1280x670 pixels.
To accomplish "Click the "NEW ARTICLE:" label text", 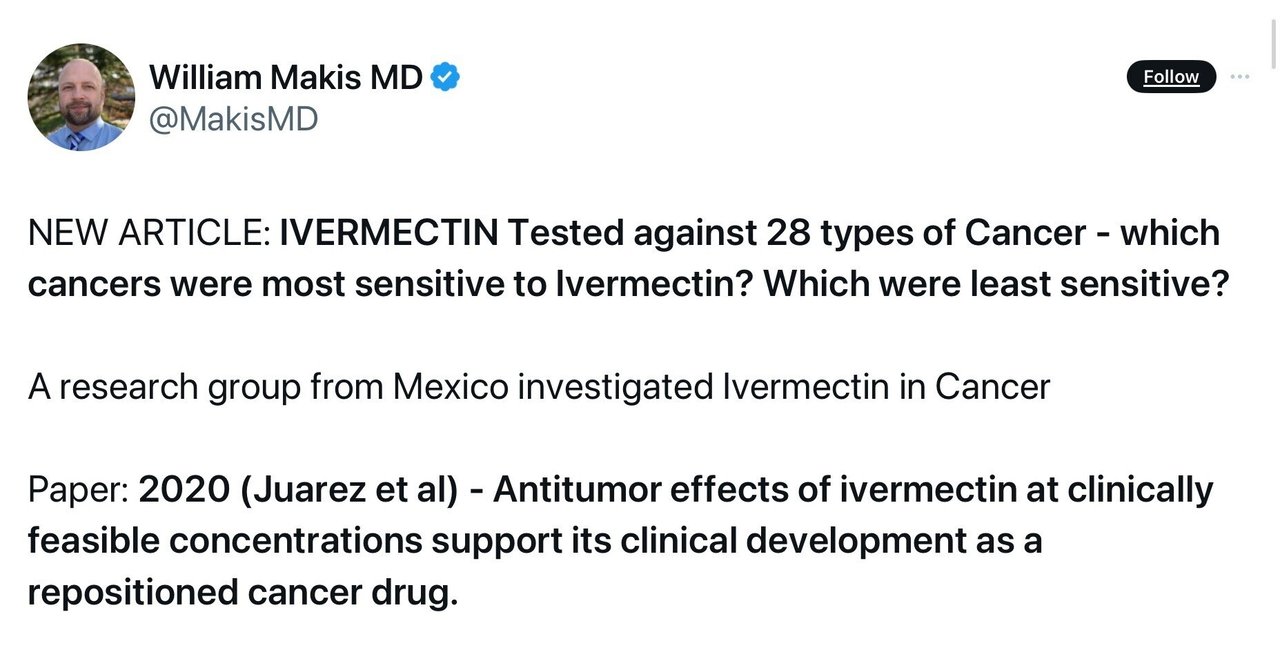I will tap(149, 233).
